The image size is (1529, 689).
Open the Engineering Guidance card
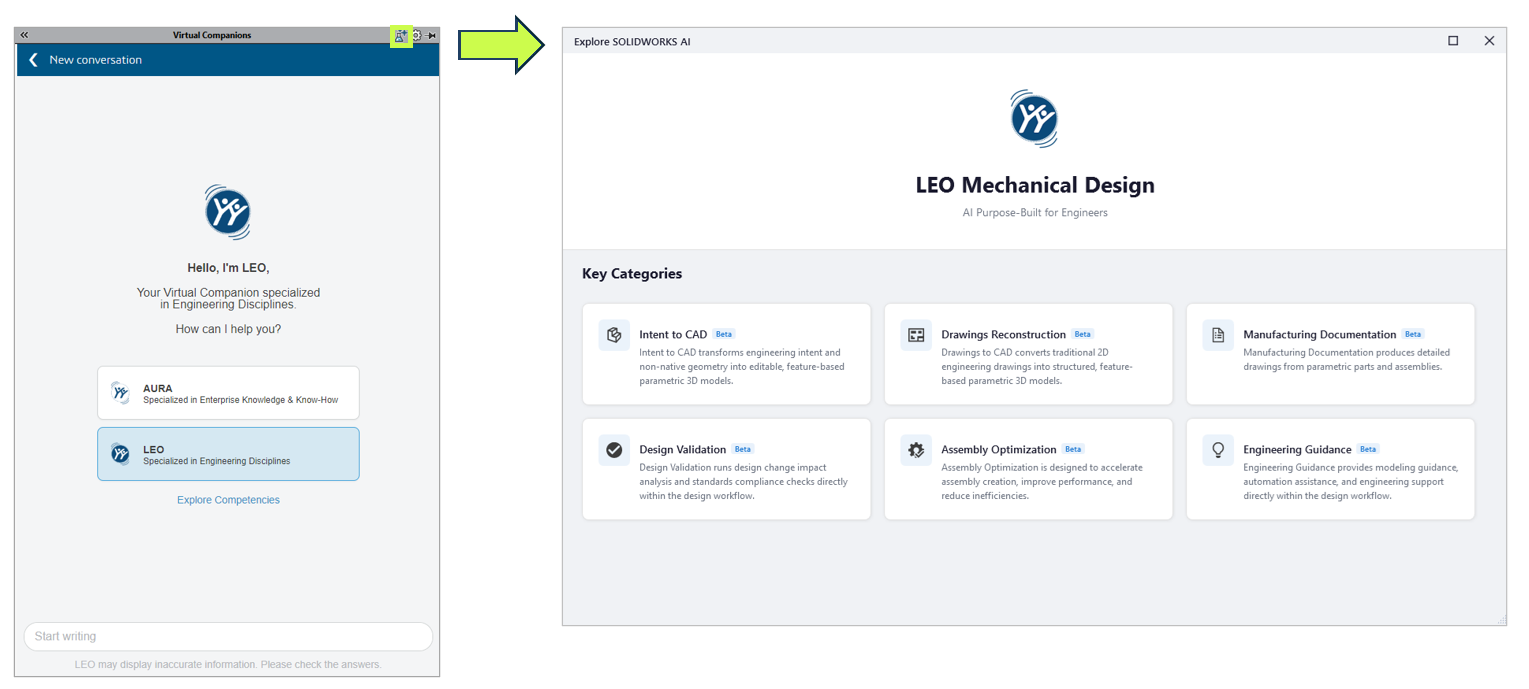pyautogui.click(x=1331, y=470)
